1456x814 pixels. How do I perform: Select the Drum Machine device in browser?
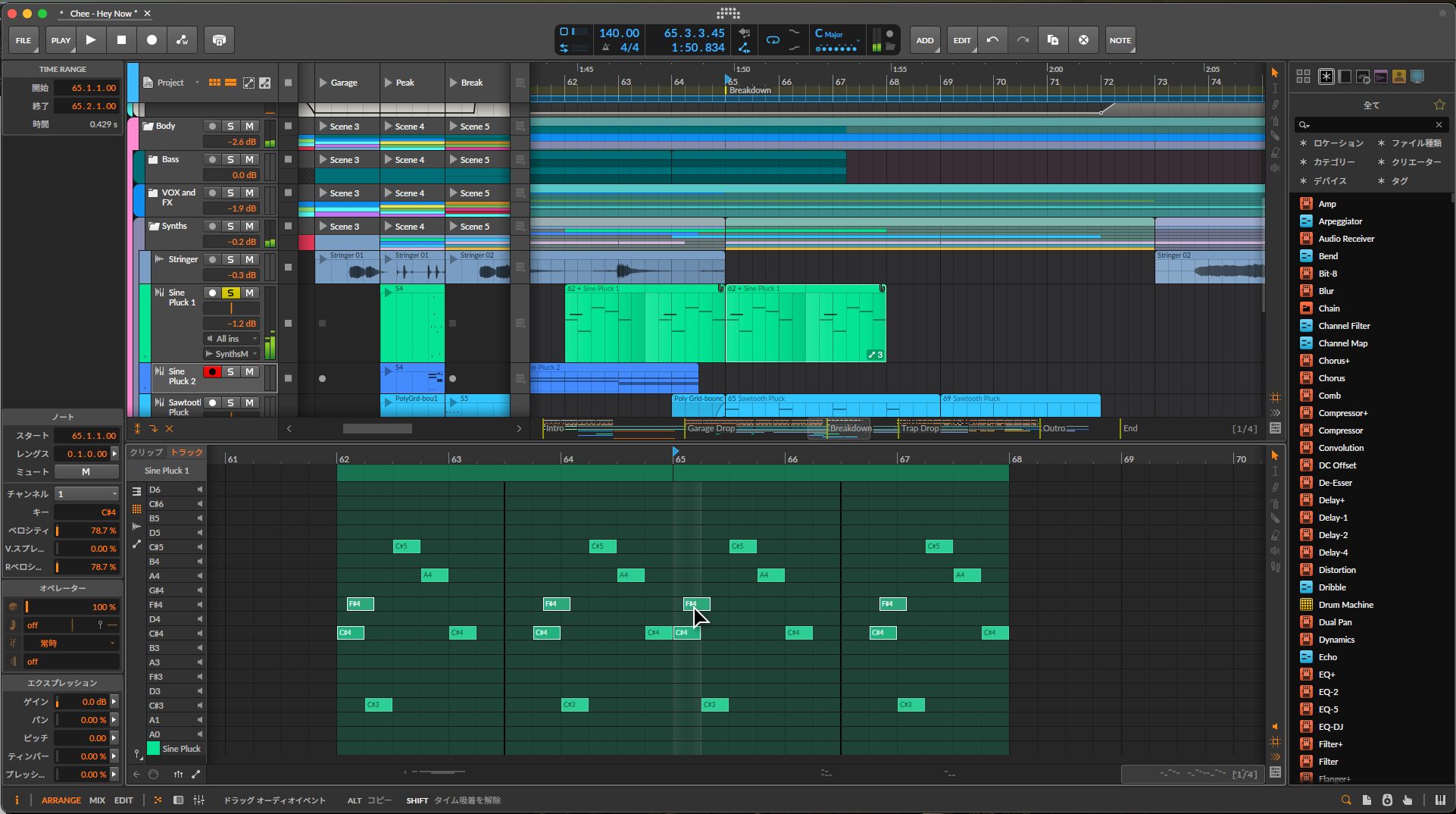click(1345, 605)
